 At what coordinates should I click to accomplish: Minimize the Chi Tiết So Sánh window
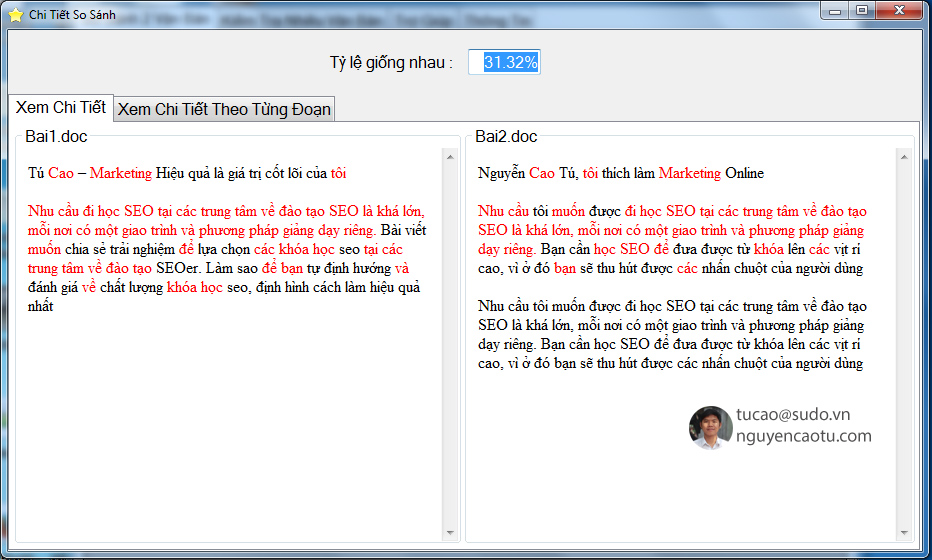[836, 9]
